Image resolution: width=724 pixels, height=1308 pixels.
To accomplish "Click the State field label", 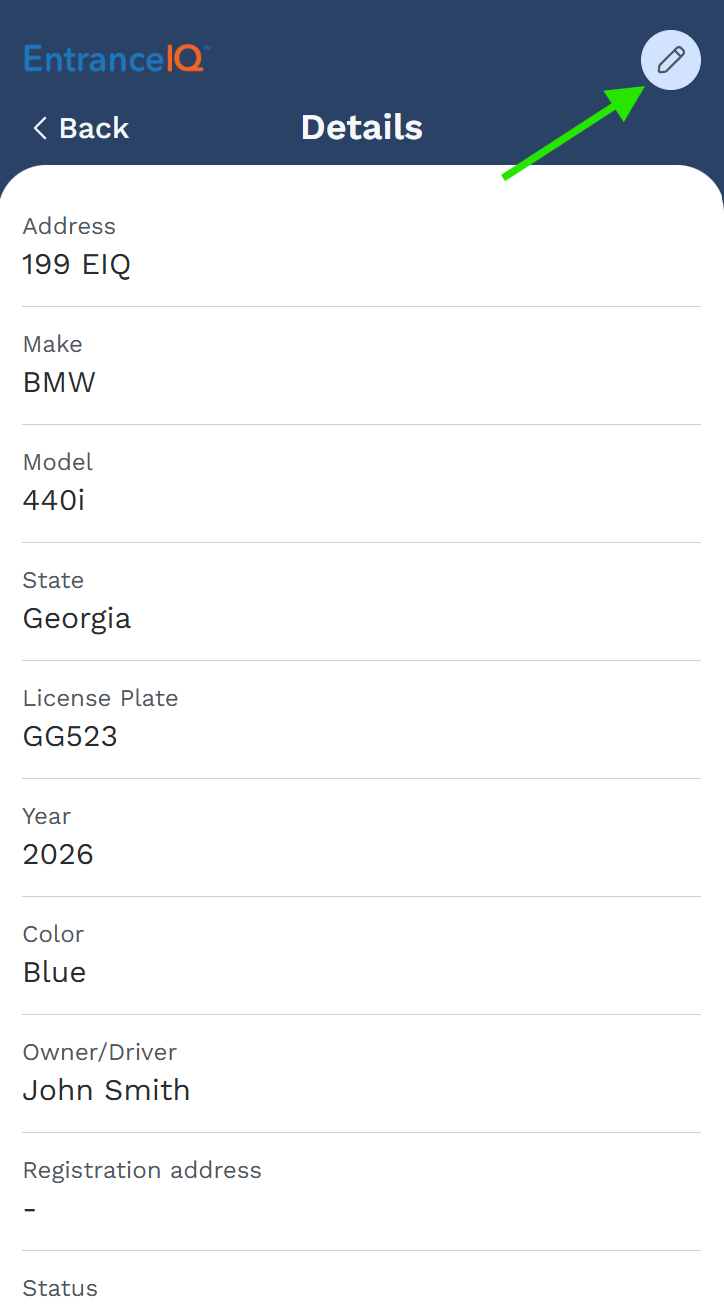I will (53, 580).
